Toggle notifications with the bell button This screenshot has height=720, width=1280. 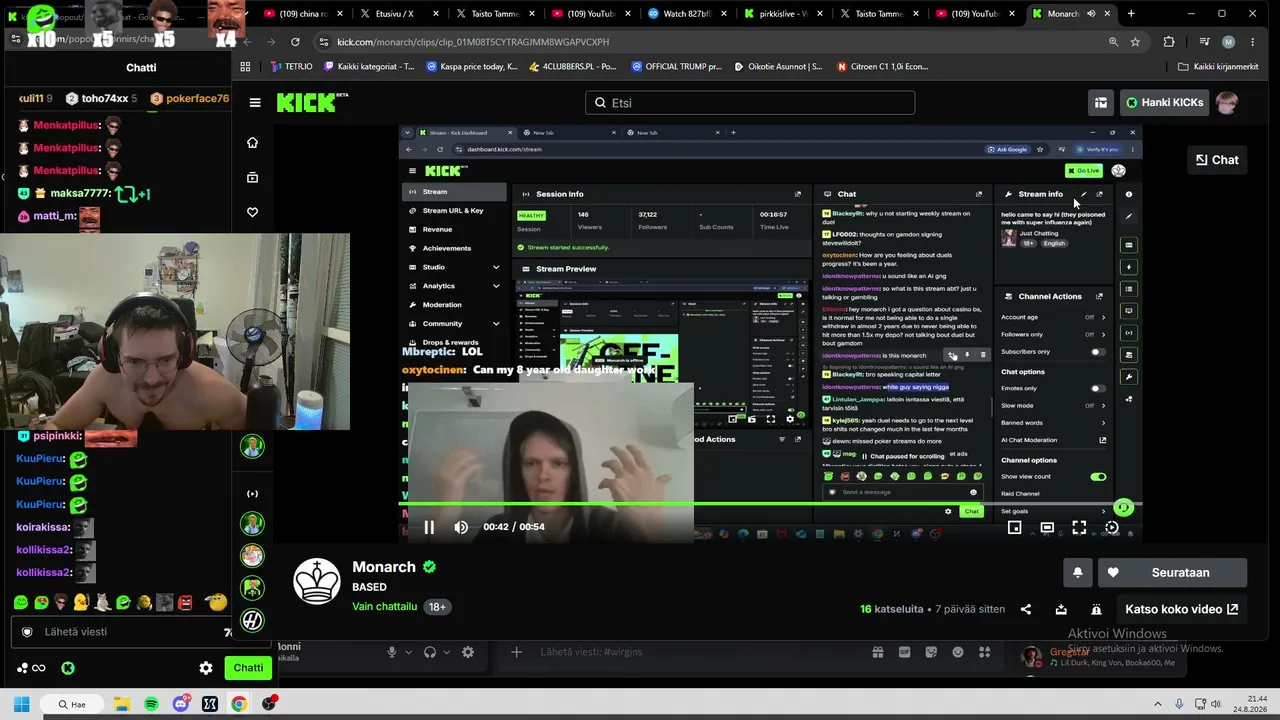[1077, 573]
